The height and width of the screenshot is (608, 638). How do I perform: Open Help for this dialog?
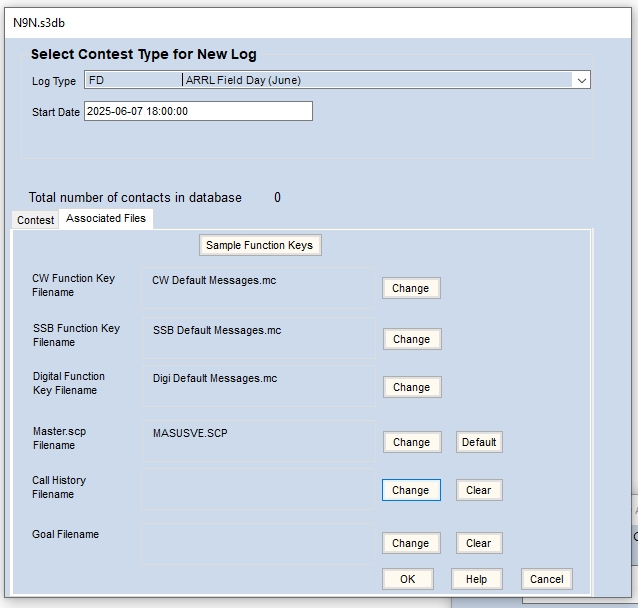click(476, 579)
